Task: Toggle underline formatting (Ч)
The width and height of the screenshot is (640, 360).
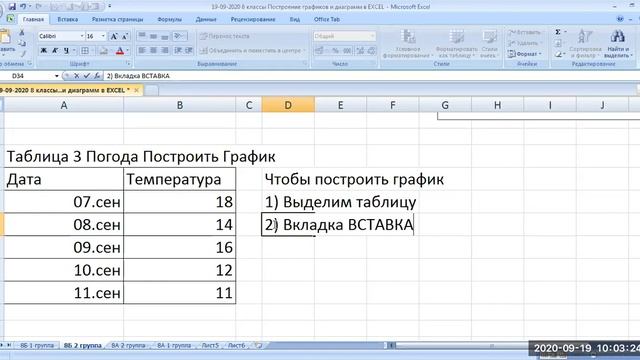Action: coord(66,51)
